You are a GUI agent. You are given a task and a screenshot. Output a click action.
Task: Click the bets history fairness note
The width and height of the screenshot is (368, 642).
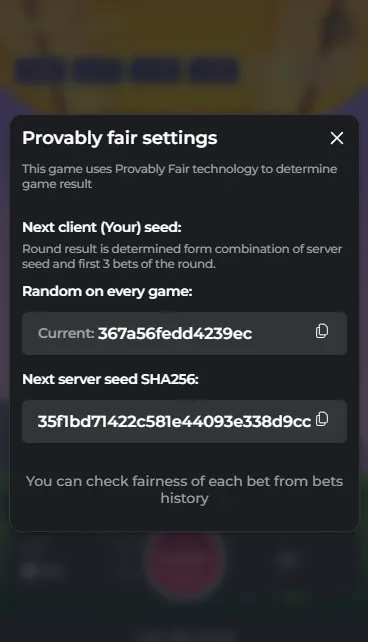click(184, 490)
